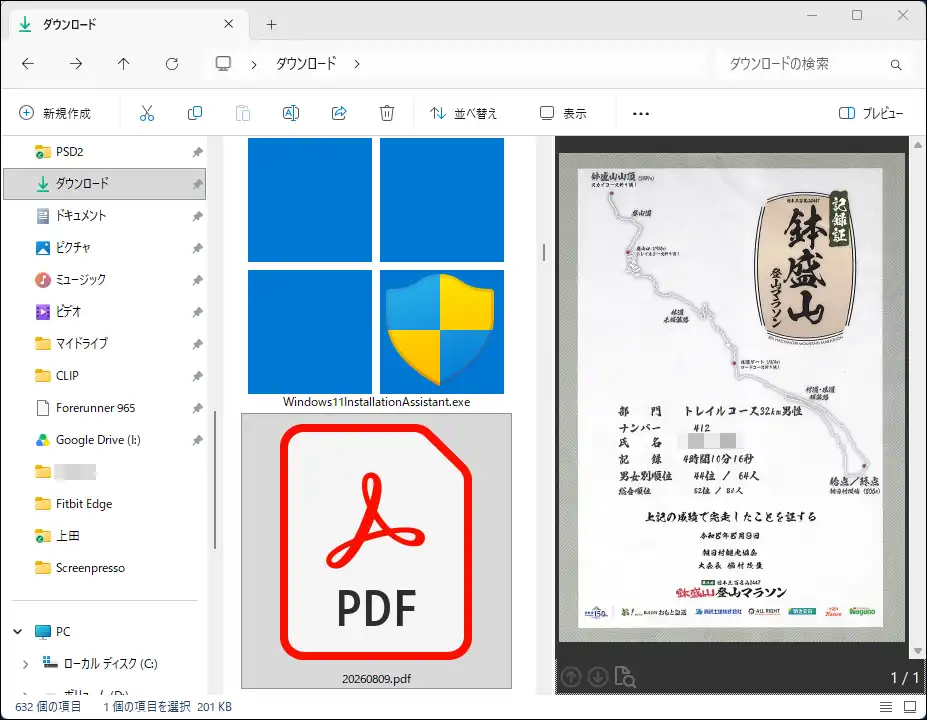This screenshot has width=927, height=720.
Task: Switch to details list view in status bar
Action: pos(886,707)
